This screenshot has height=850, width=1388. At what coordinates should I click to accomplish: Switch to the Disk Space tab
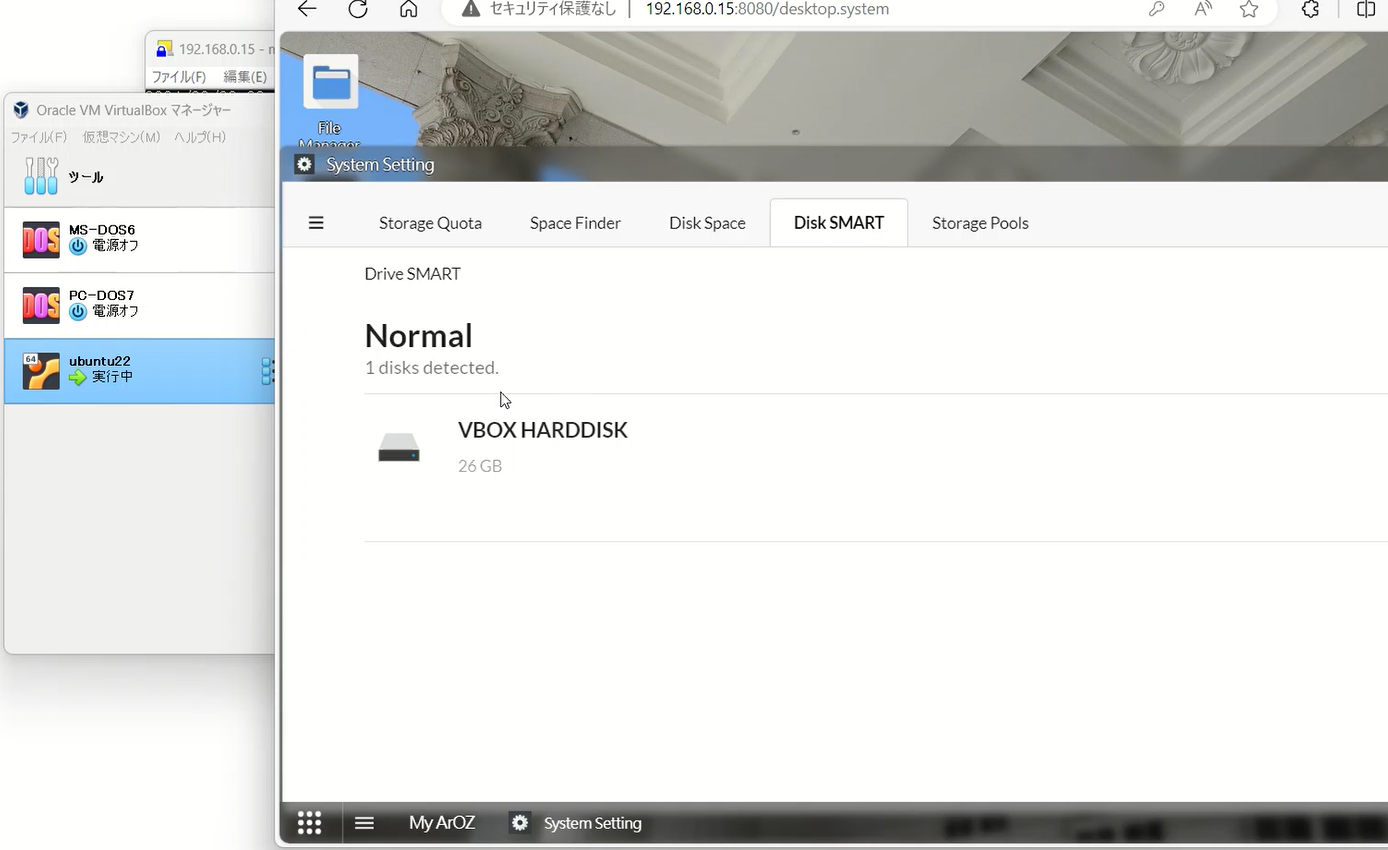[x=707, y=223]
